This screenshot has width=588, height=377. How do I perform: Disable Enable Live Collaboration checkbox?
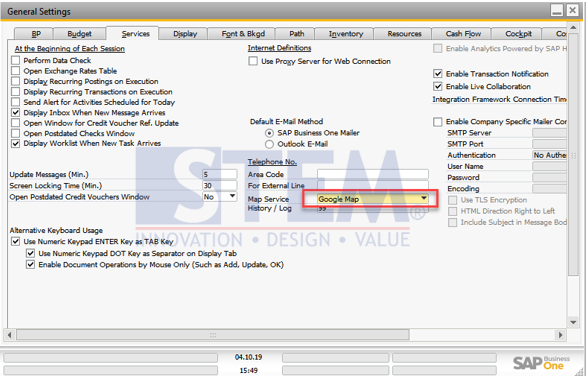pos(438,87)
